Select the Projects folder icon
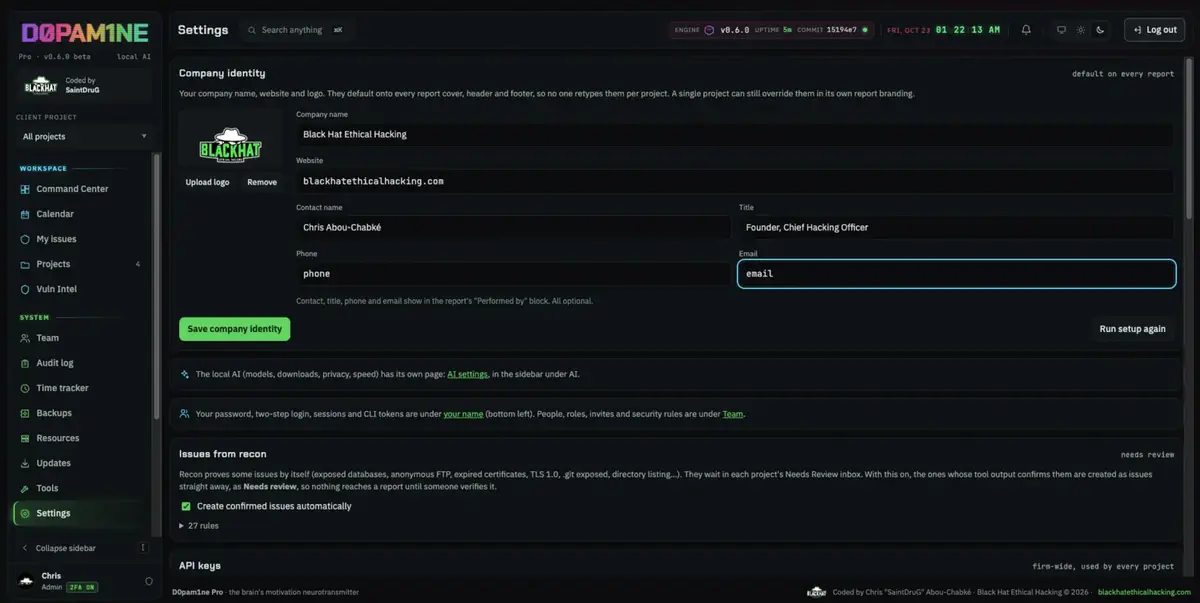The height and width of the screenshot is (603, 1200). tap(26, 264)
